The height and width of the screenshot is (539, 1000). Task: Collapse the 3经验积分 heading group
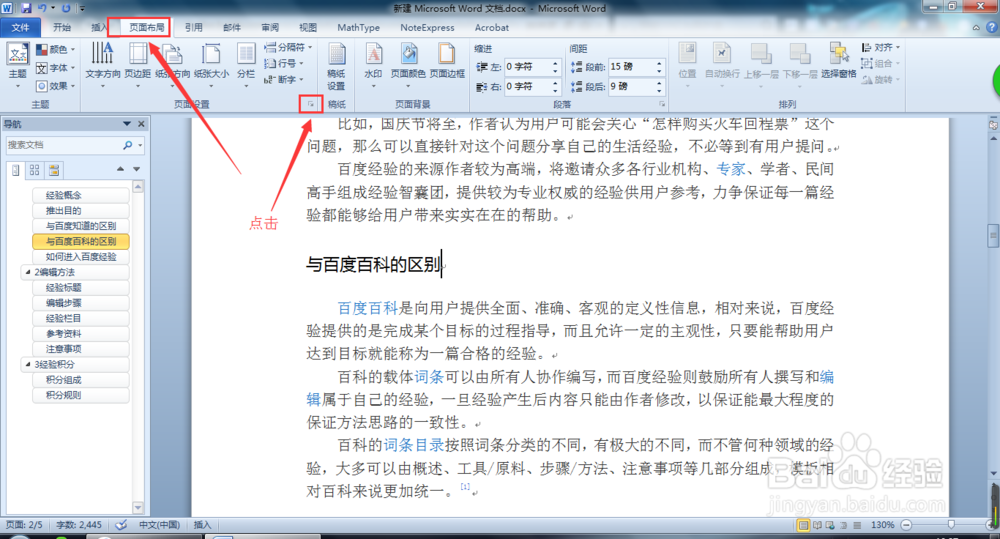click(x=27, y=364)
